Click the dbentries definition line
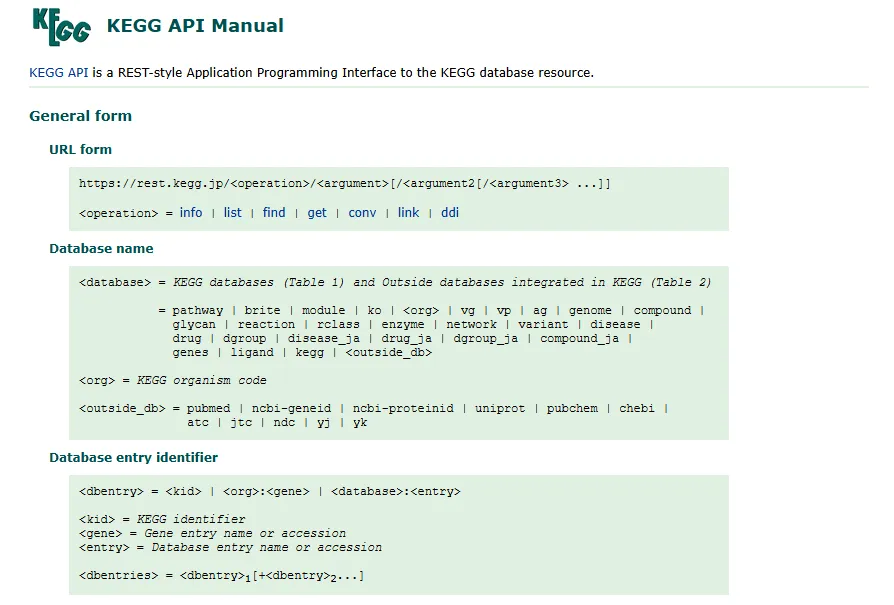The height and width of the screenshot is (605, 894). pyautogui.click(x=221, y=576)
